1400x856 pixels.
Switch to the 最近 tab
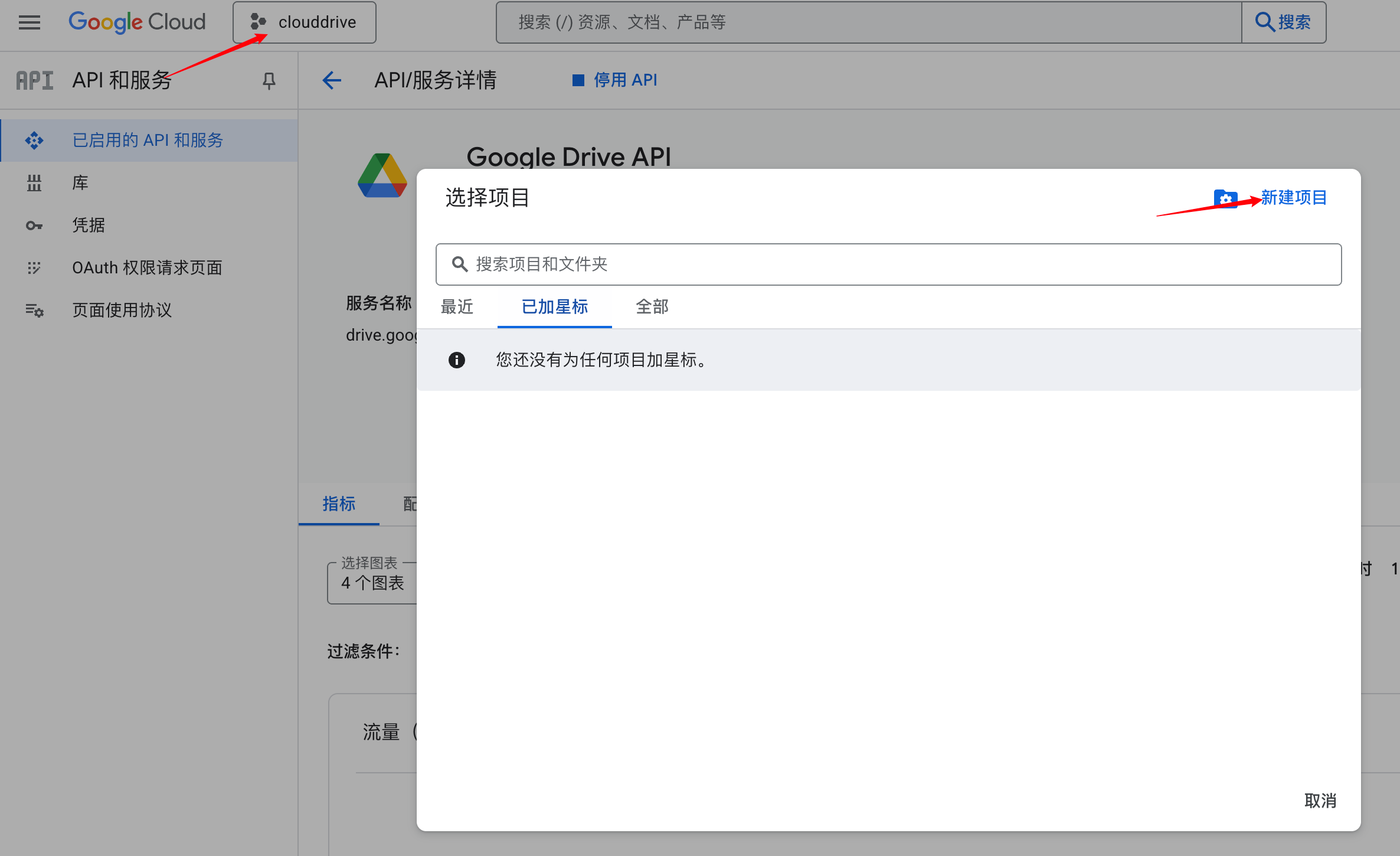click(457, 307)
